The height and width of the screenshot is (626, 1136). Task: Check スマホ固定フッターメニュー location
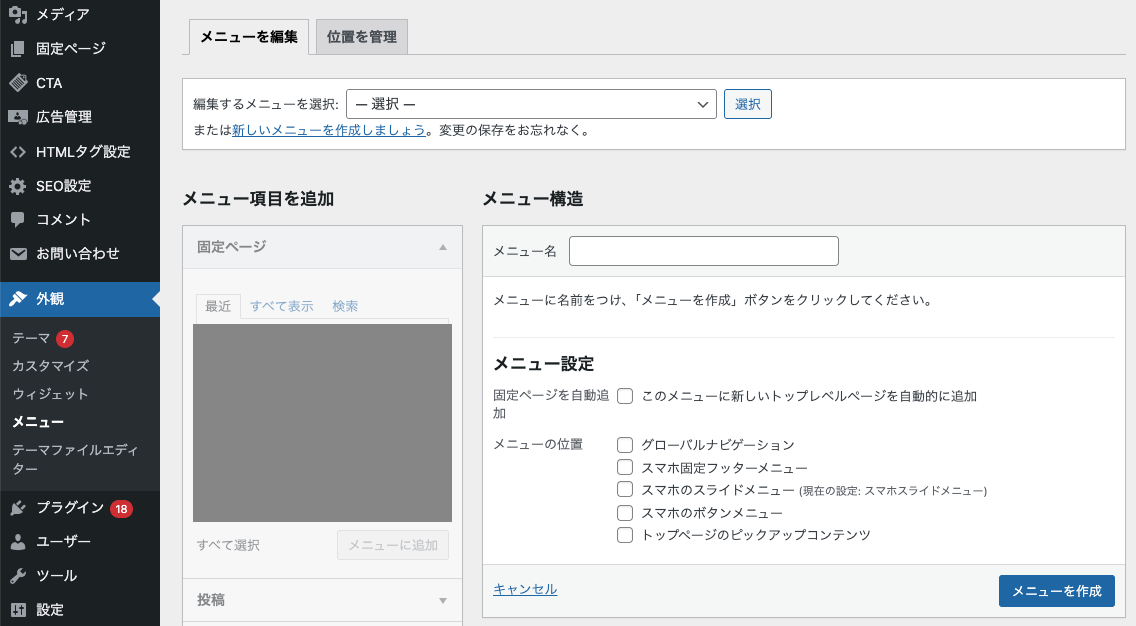pos(625,467)
